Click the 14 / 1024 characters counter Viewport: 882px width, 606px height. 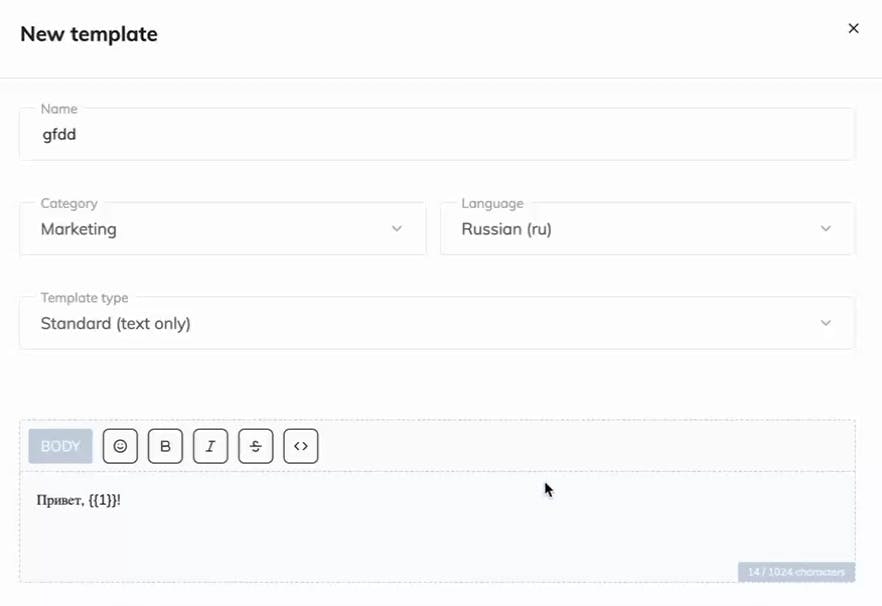[796, 573]
